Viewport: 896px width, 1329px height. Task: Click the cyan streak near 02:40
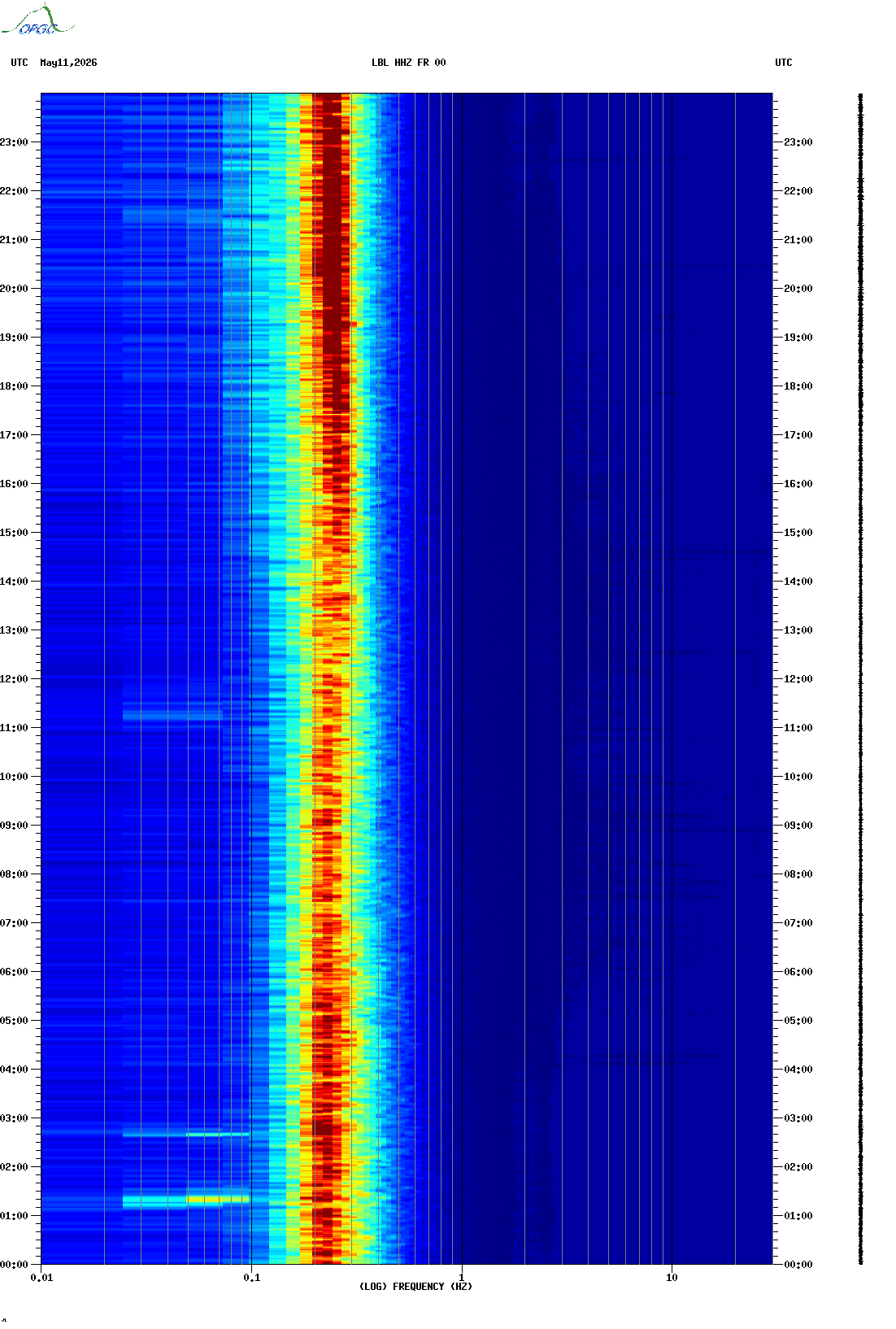pyautogui.click(x=217, y=1134)
